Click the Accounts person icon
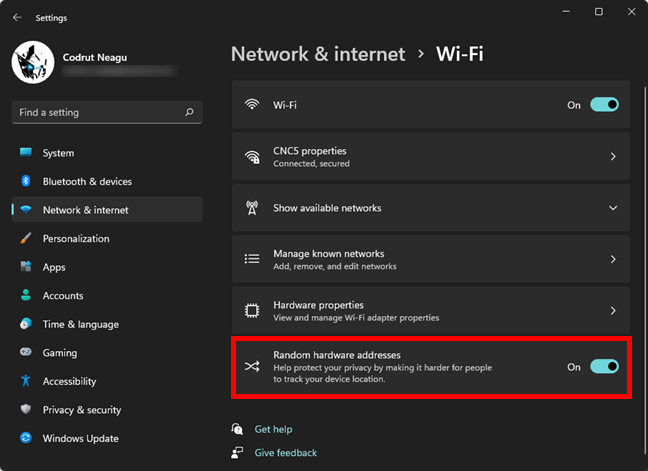The width and height of the screenshot is (648, 471). coord(26,295)
